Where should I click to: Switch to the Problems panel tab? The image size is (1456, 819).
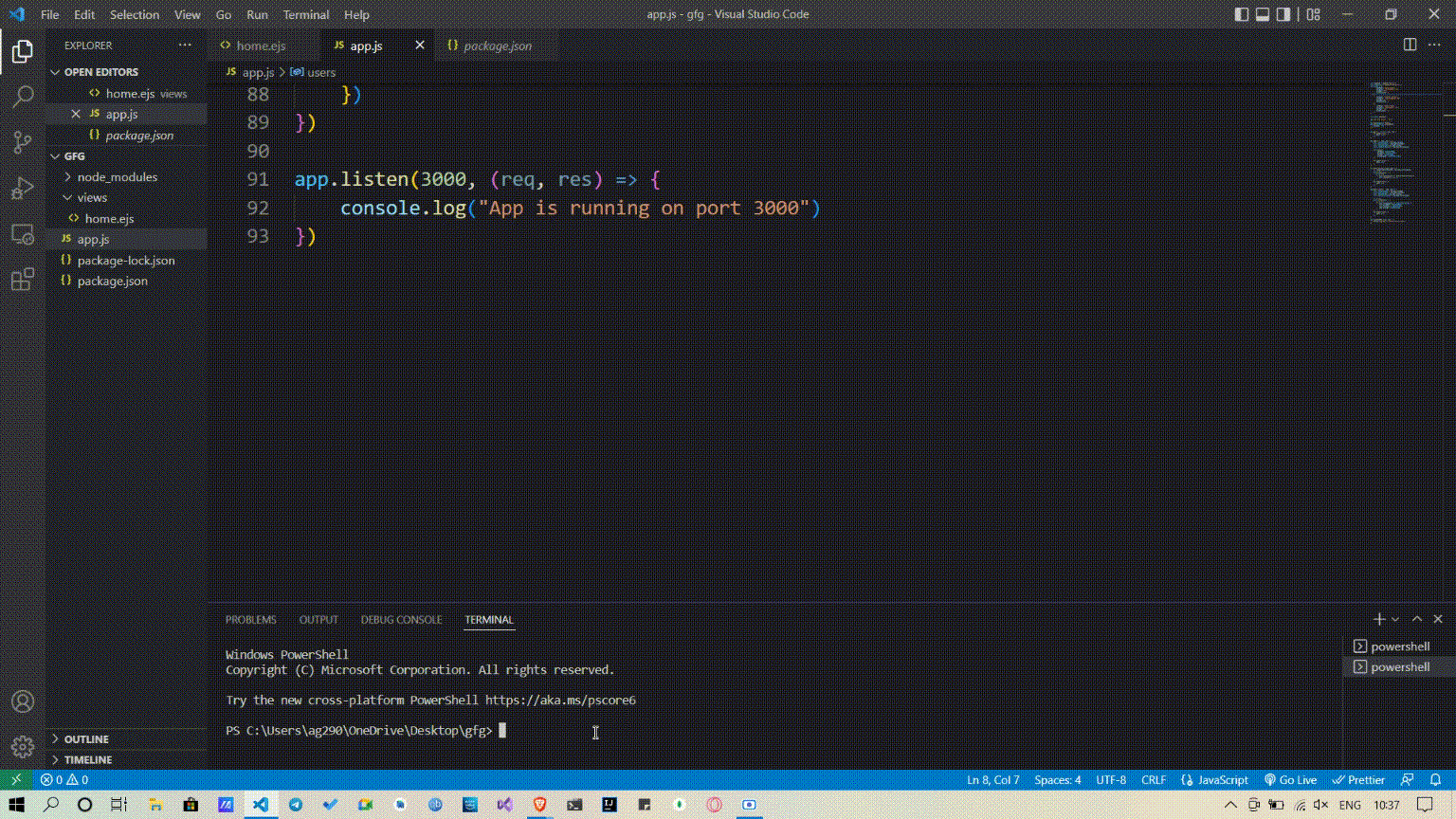[250, 619]
